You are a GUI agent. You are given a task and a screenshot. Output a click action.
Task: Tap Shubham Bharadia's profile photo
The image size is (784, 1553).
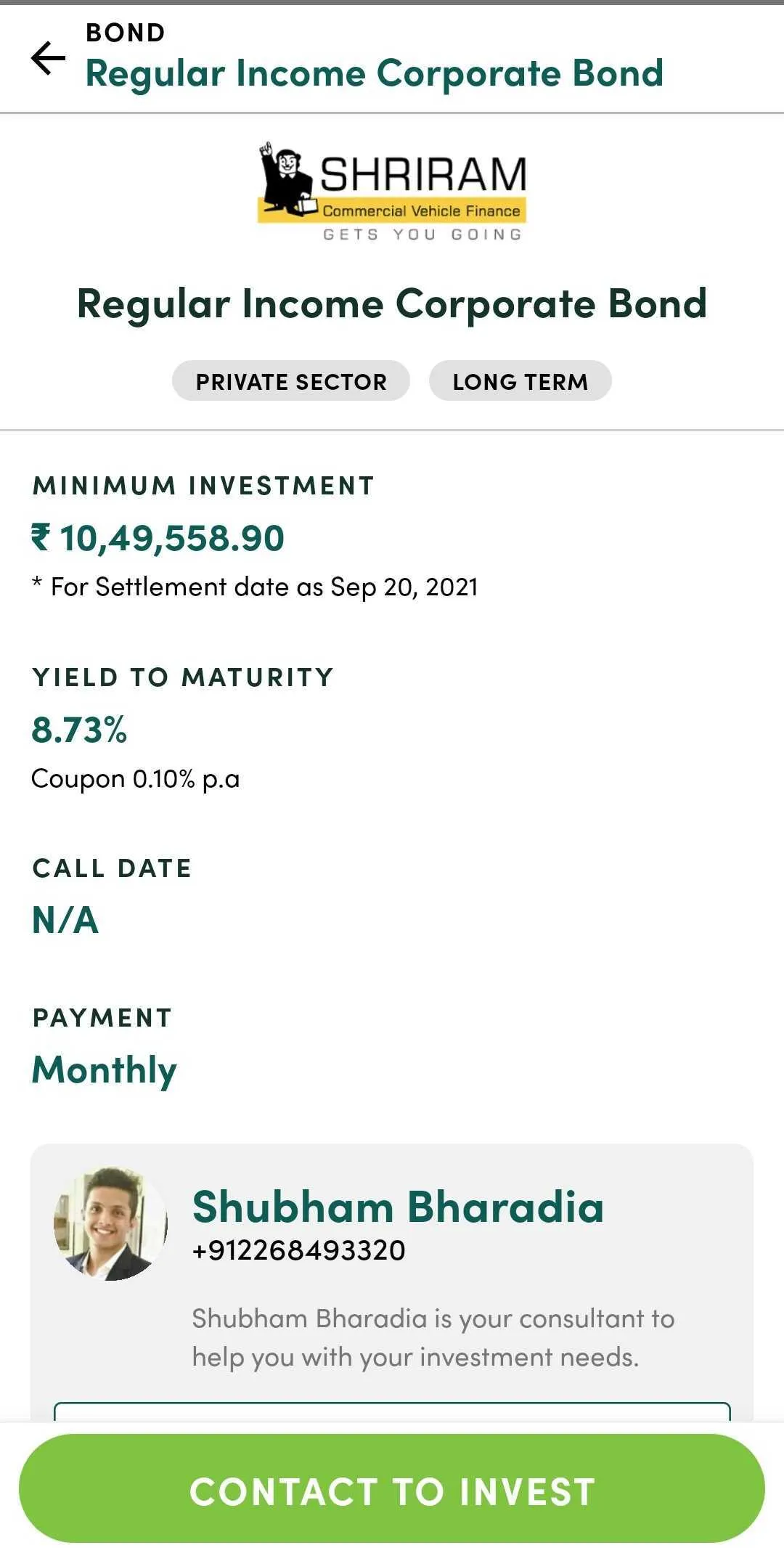(x=110, y=1223)
